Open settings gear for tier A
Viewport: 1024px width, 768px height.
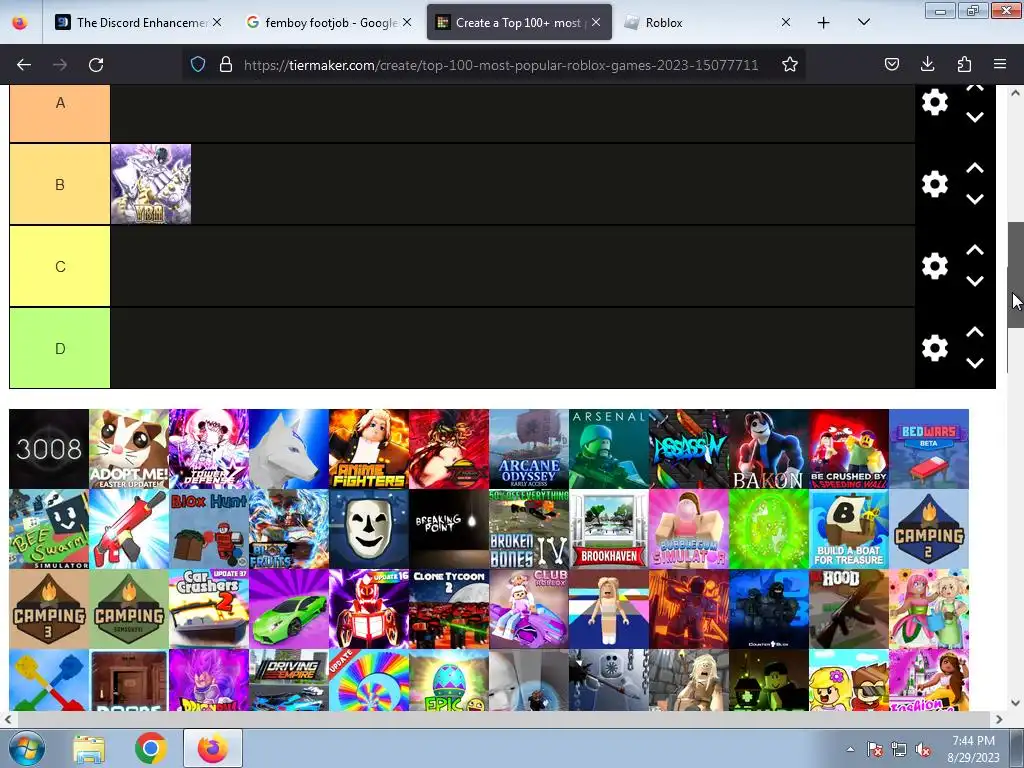pos(935,103)
